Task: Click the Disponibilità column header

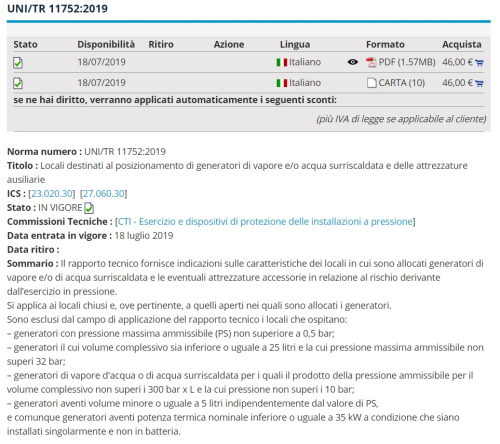Action: (106, 44)
